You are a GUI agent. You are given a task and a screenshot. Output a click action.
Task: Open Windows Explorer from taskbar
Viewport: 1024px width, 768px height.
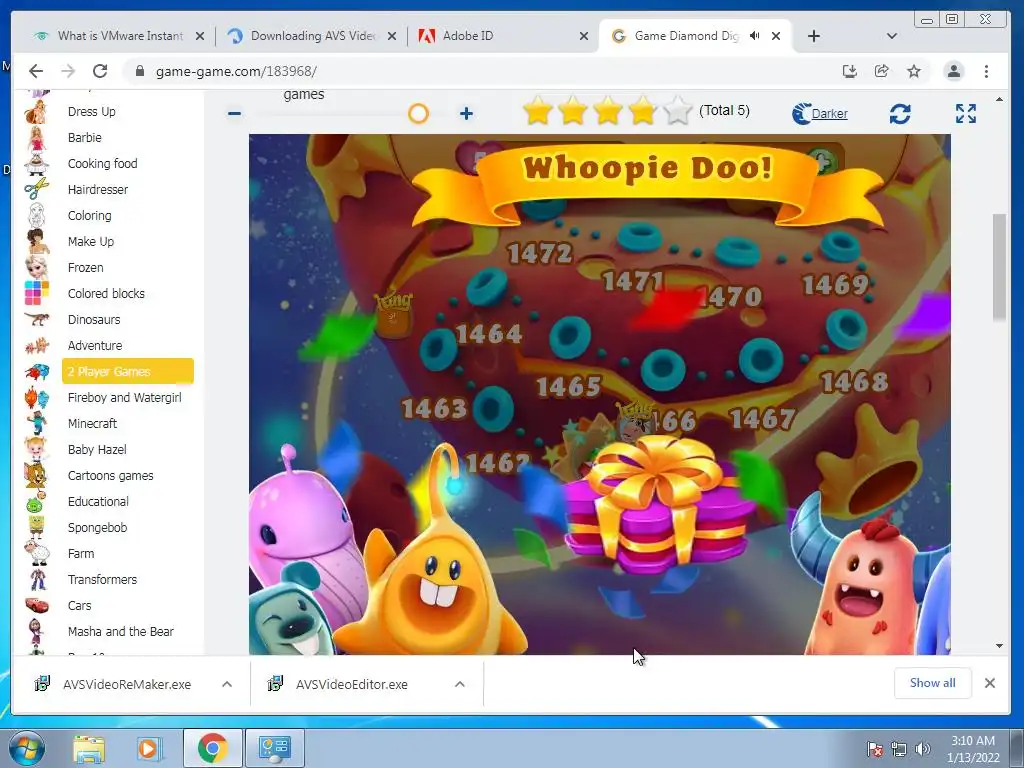(x=89, y=748)
